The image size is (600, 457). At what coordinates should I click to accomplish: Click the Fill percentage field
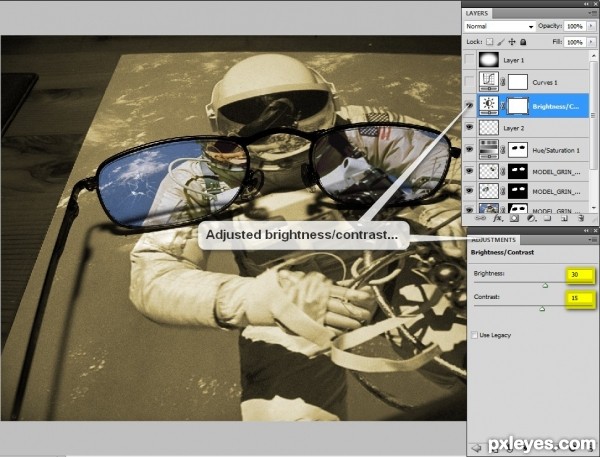pyautogui.click(x=575, y=42)
